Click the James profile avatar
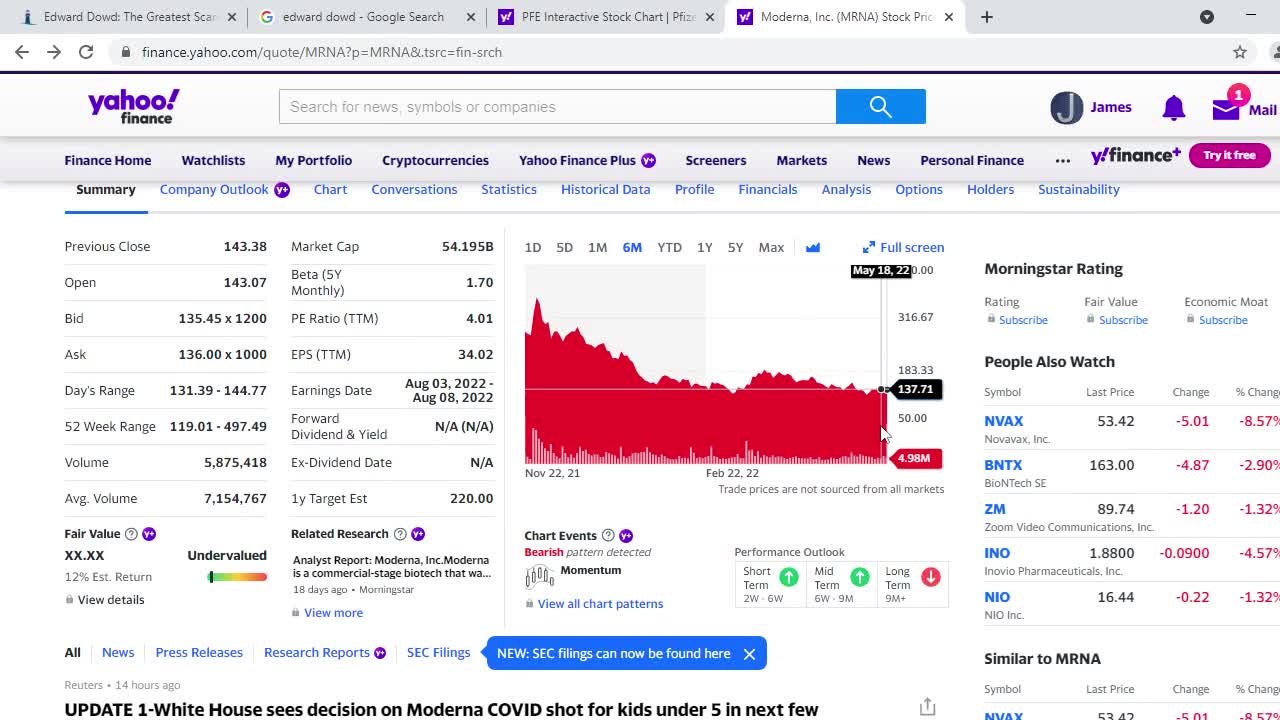The width and height of the screenshot is (1280, 720). pyautogui.click(x=1067, y=107)
